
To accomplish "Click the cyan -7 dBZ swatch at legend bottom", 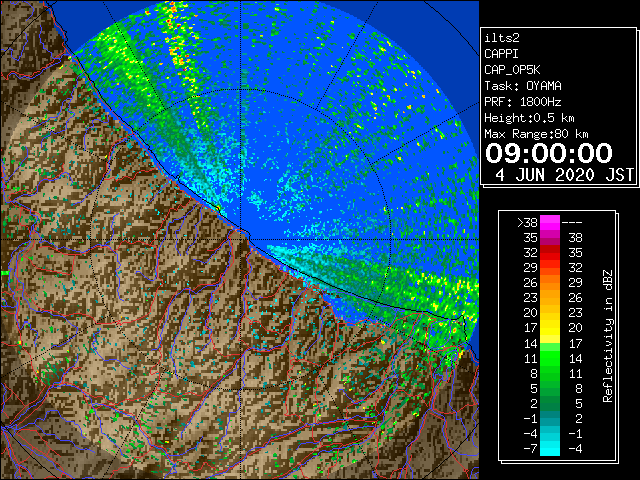I will [550, 448].
